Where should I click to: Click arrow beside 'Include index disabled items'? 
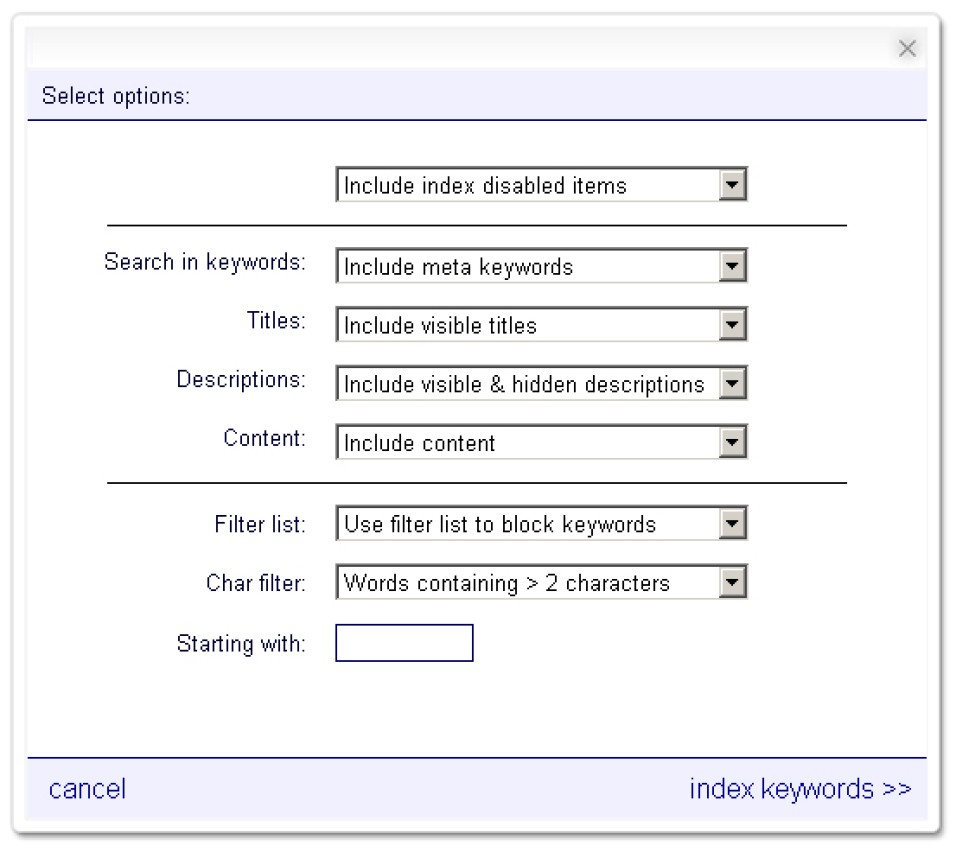(x=733, y=185)
